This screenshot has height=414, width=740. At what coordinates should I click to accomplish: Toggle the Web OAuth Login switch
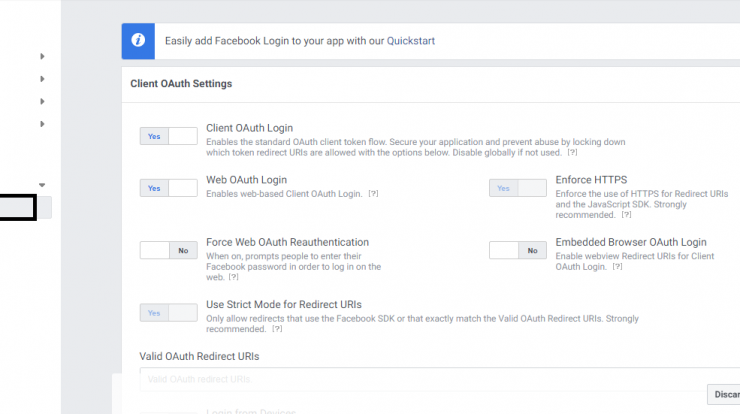[168, 188]
